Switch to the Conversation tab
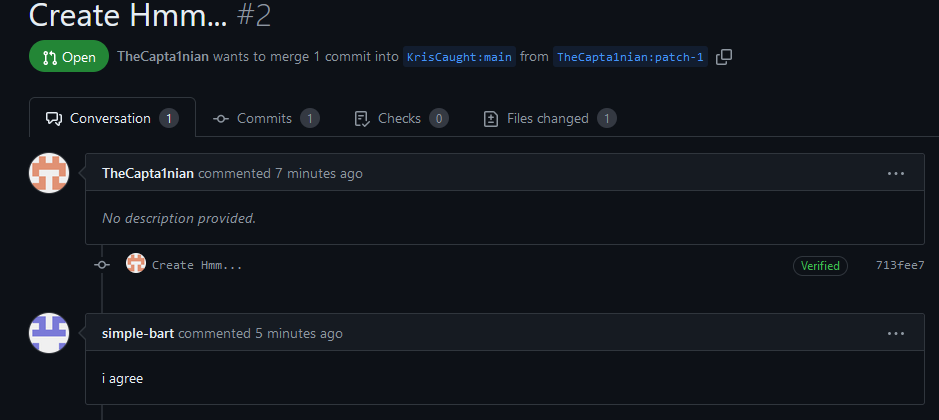This screenshot has height=420, width=939. pyautogui.click(x=112, y=118)
